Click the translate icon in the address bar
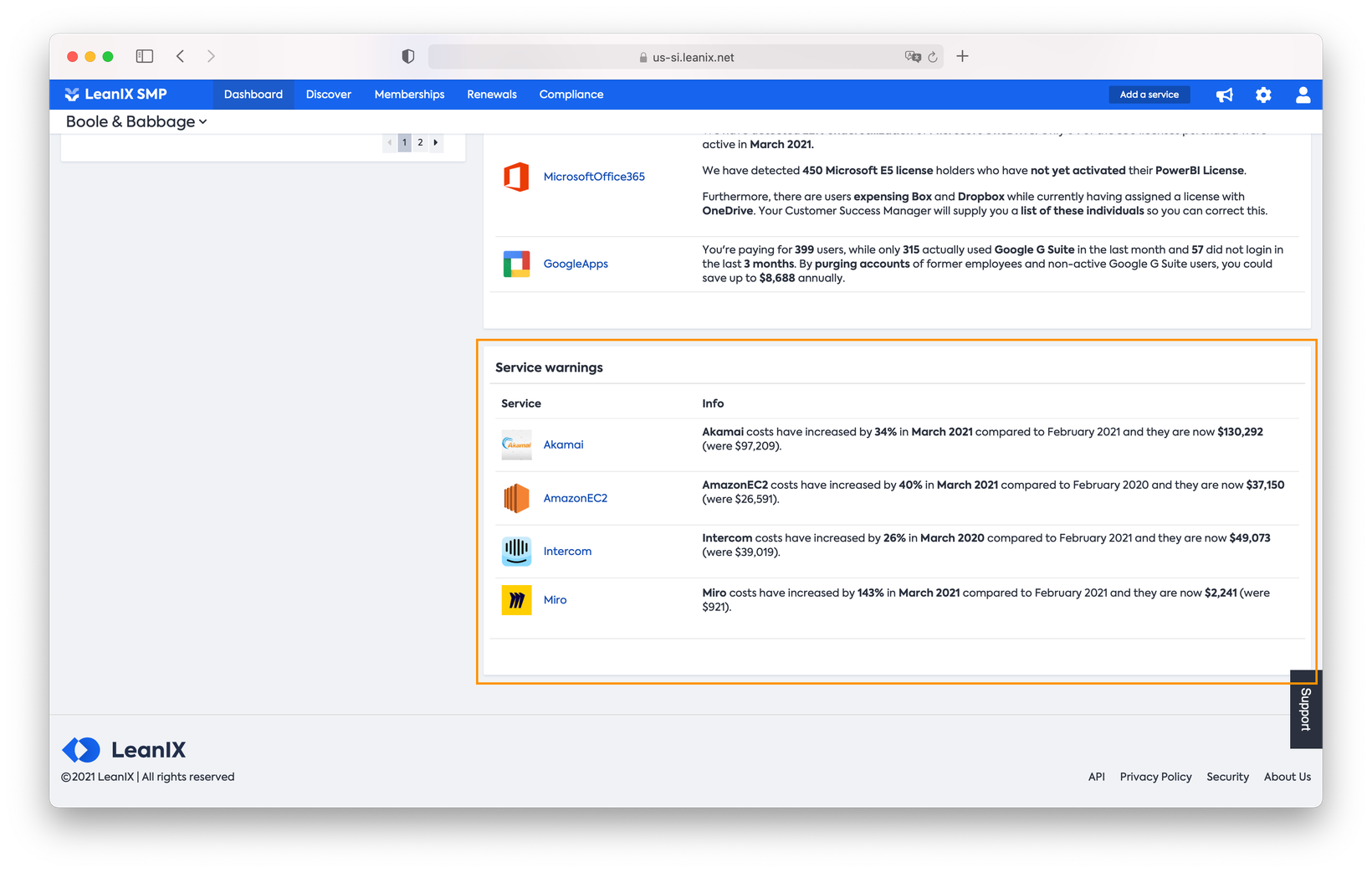1372x873 pixels. coord(913,57)
